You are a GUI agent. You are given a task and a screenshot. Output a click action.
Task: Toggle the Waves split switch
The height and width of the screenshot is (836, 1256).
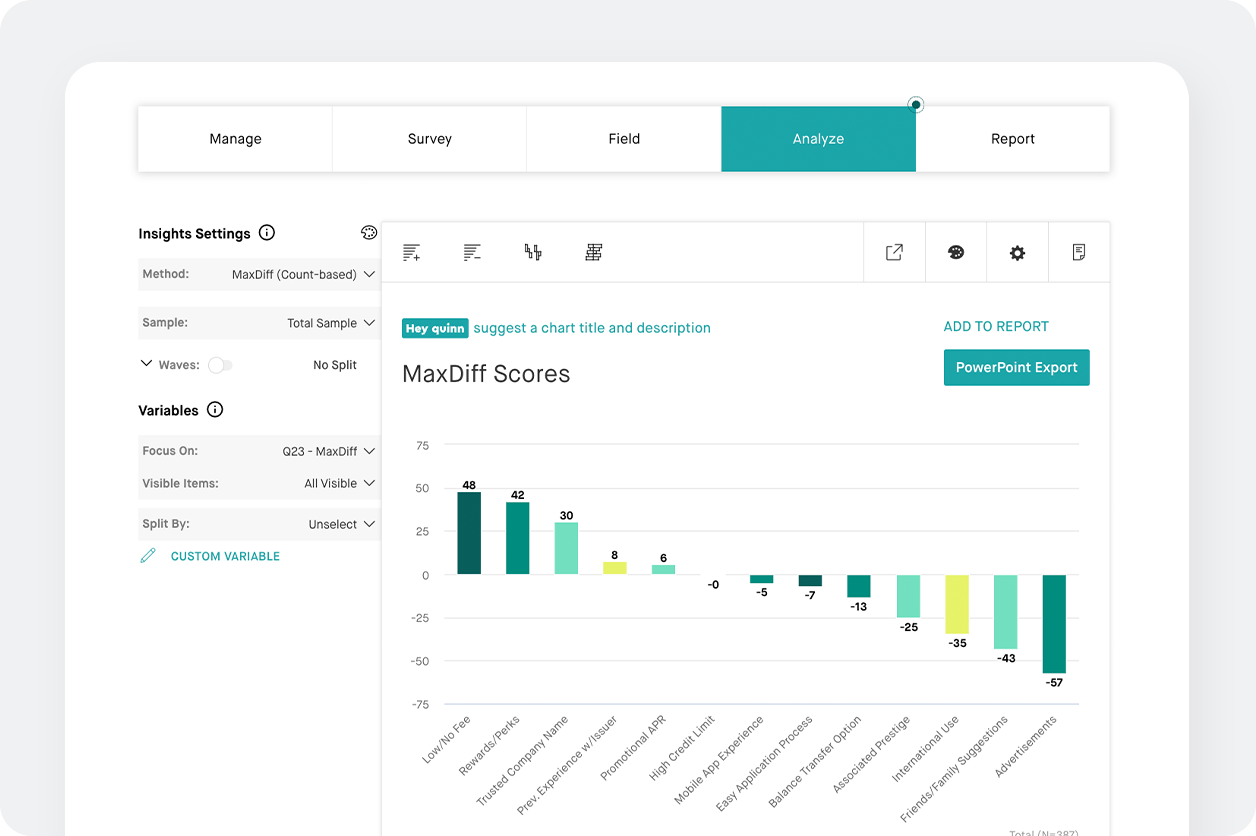[x=220, y=365]
